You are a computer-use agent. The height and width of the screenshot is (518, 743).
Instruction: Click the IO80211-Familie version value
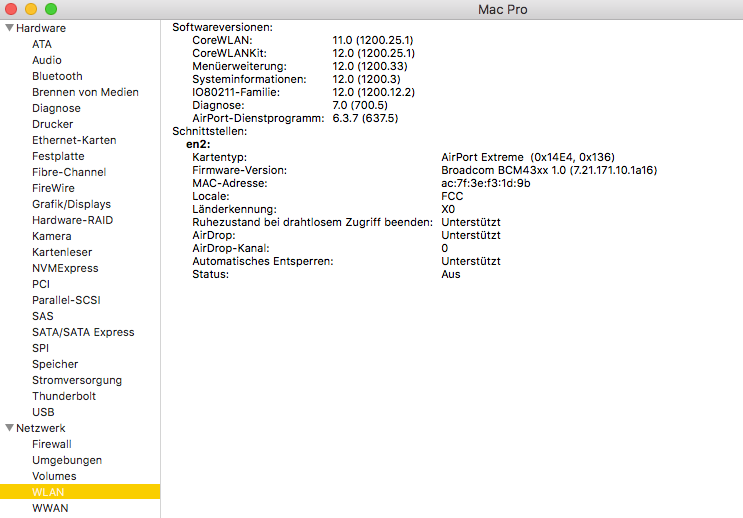click(x=373, y=92)
